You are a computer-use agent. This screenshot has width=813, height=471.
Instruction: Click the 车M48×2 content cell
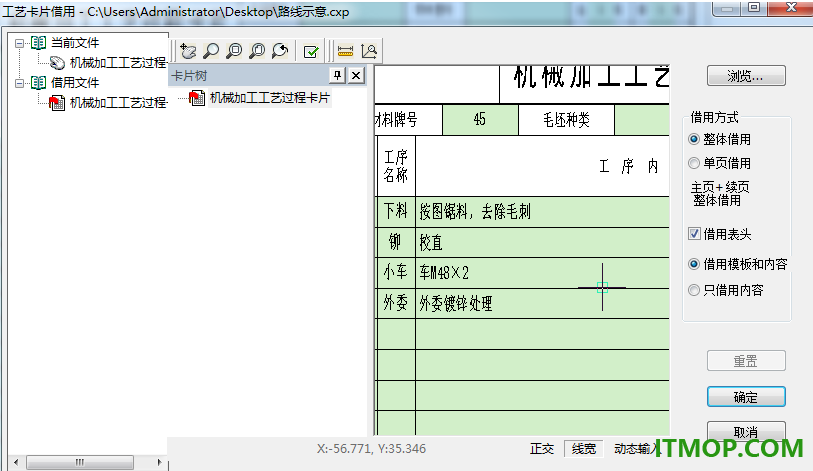point(542,273)
